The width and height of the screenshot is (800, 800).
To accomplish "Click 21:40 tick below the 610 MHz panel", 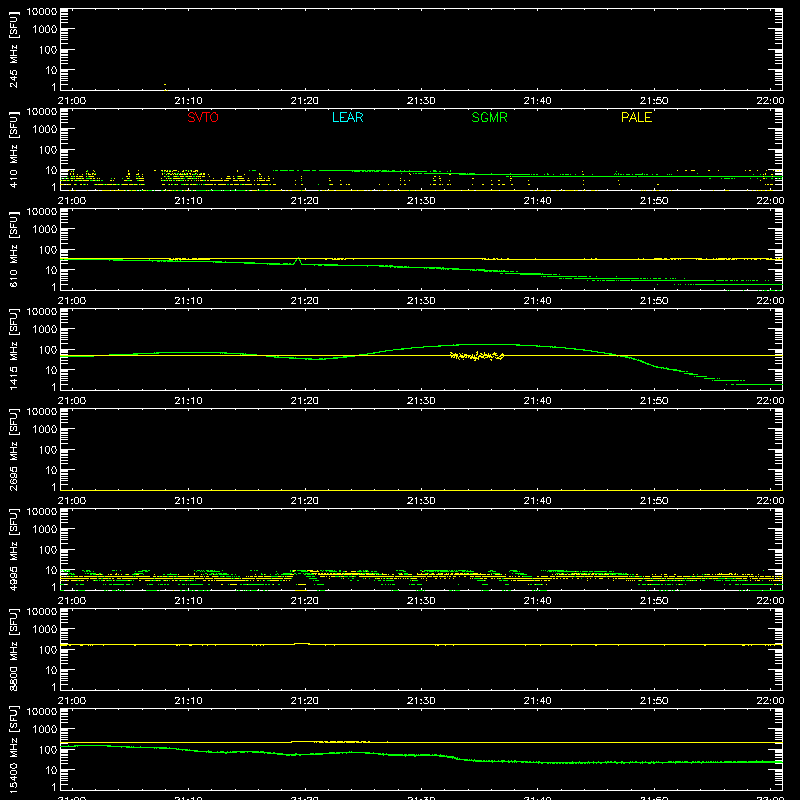I will (x=537, y=301).
